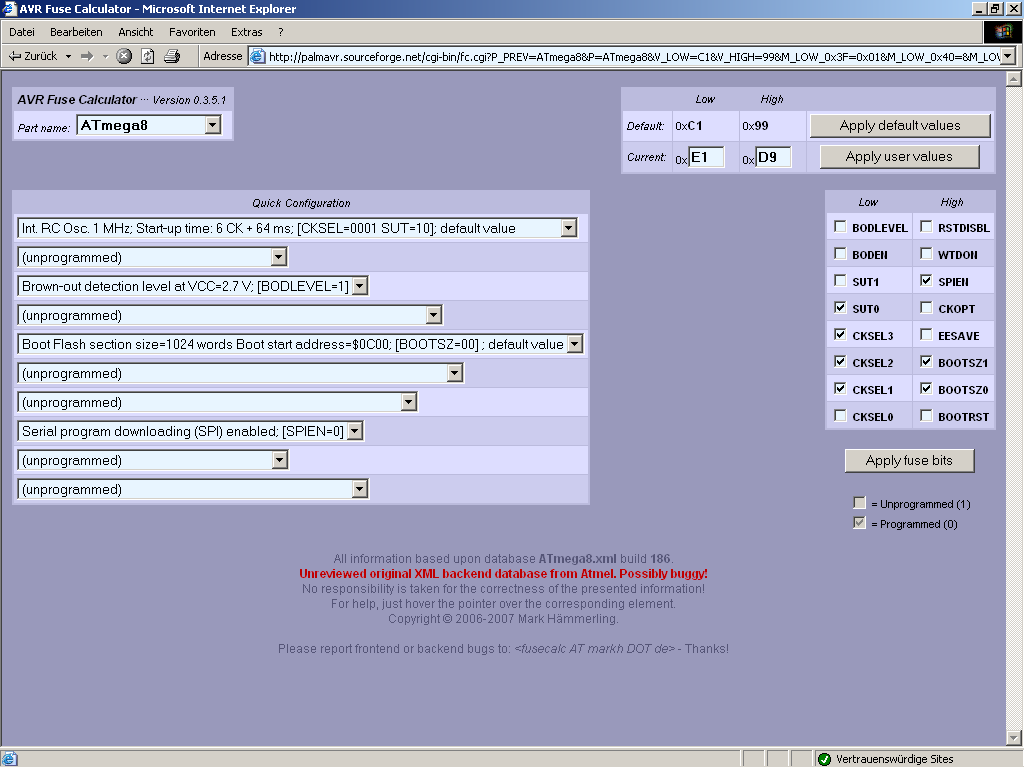Click the page icon in the address bar
The width and height of the screenshot is (1024, 768).
click(x=258, y=57)
